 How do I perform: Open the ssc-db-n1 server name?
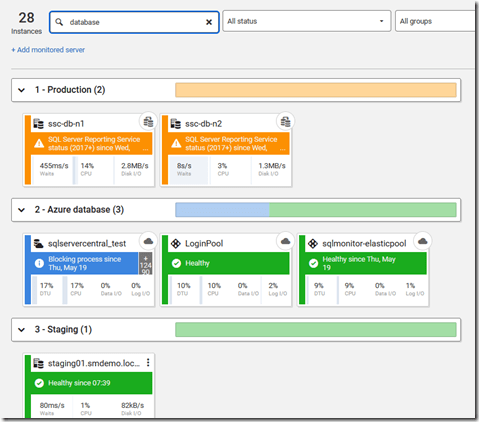66,124
